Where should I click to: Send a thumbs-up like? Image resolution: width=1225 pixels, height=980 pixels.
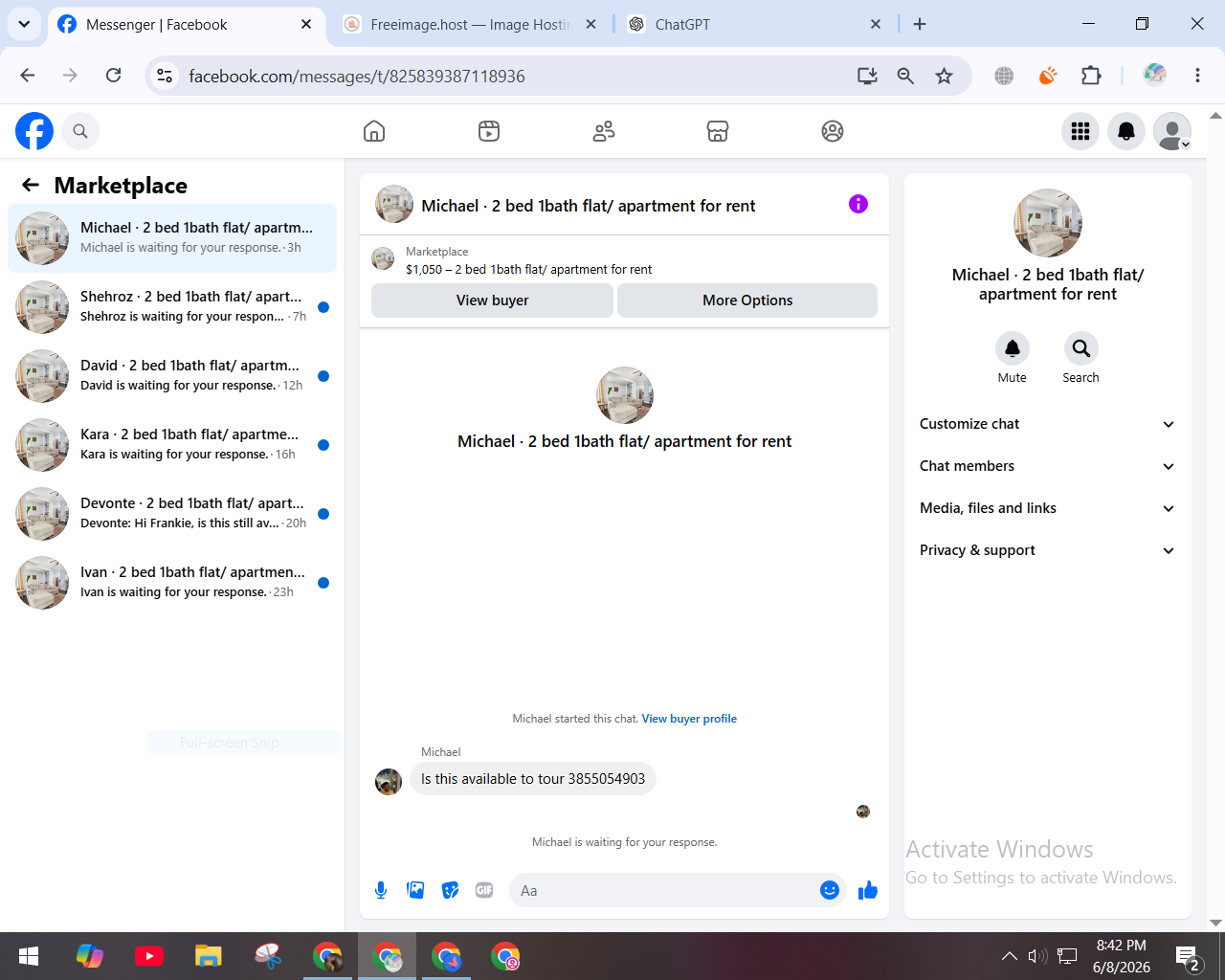point(868,891)
